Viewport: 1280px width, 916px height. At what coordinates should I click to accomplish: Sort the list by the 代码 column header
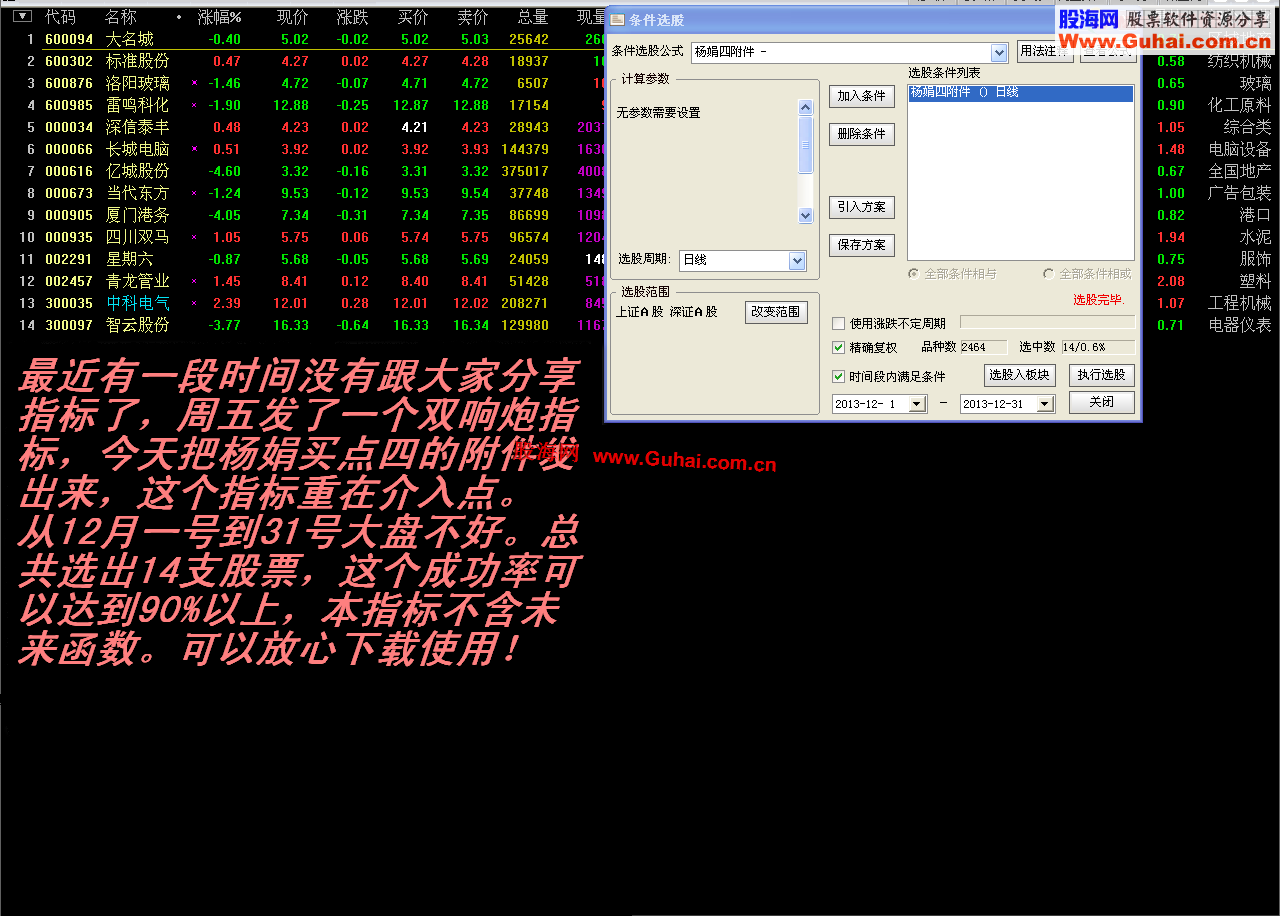60,17
